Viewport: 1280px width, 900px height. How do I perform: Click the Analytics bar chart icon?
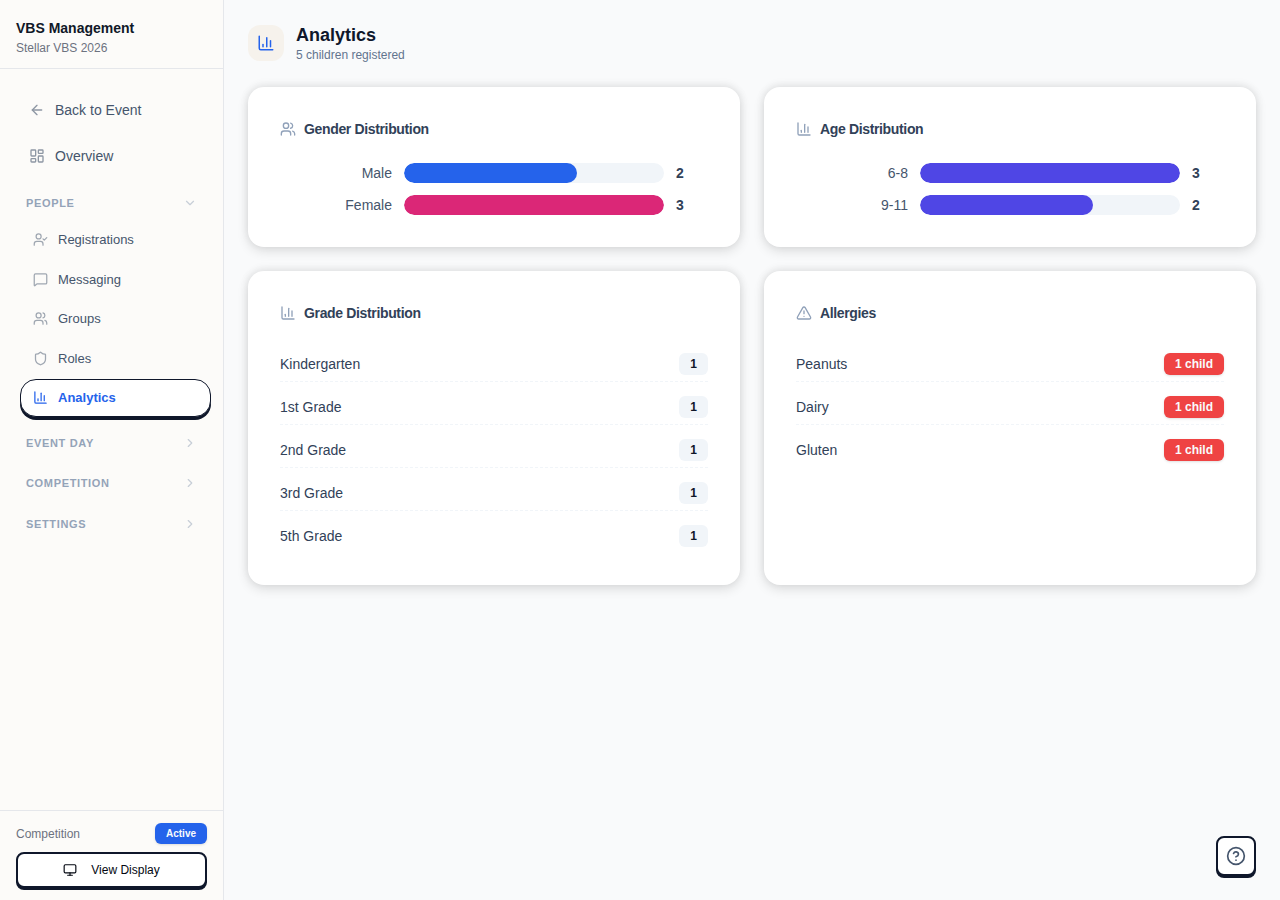(x=40, y=397)
